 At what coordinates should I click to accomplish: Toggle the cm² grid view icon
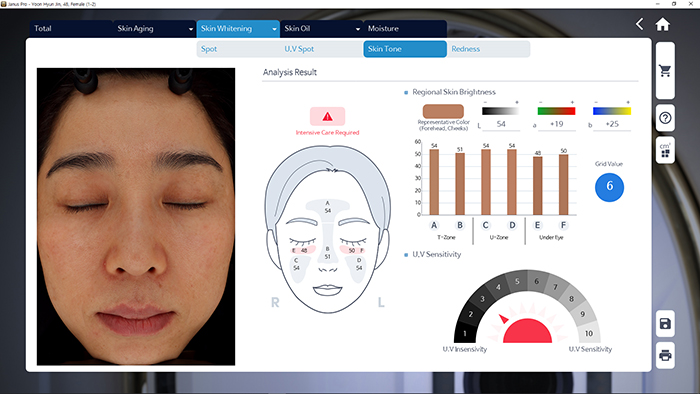pyautogui.click(x=665, y=150)
